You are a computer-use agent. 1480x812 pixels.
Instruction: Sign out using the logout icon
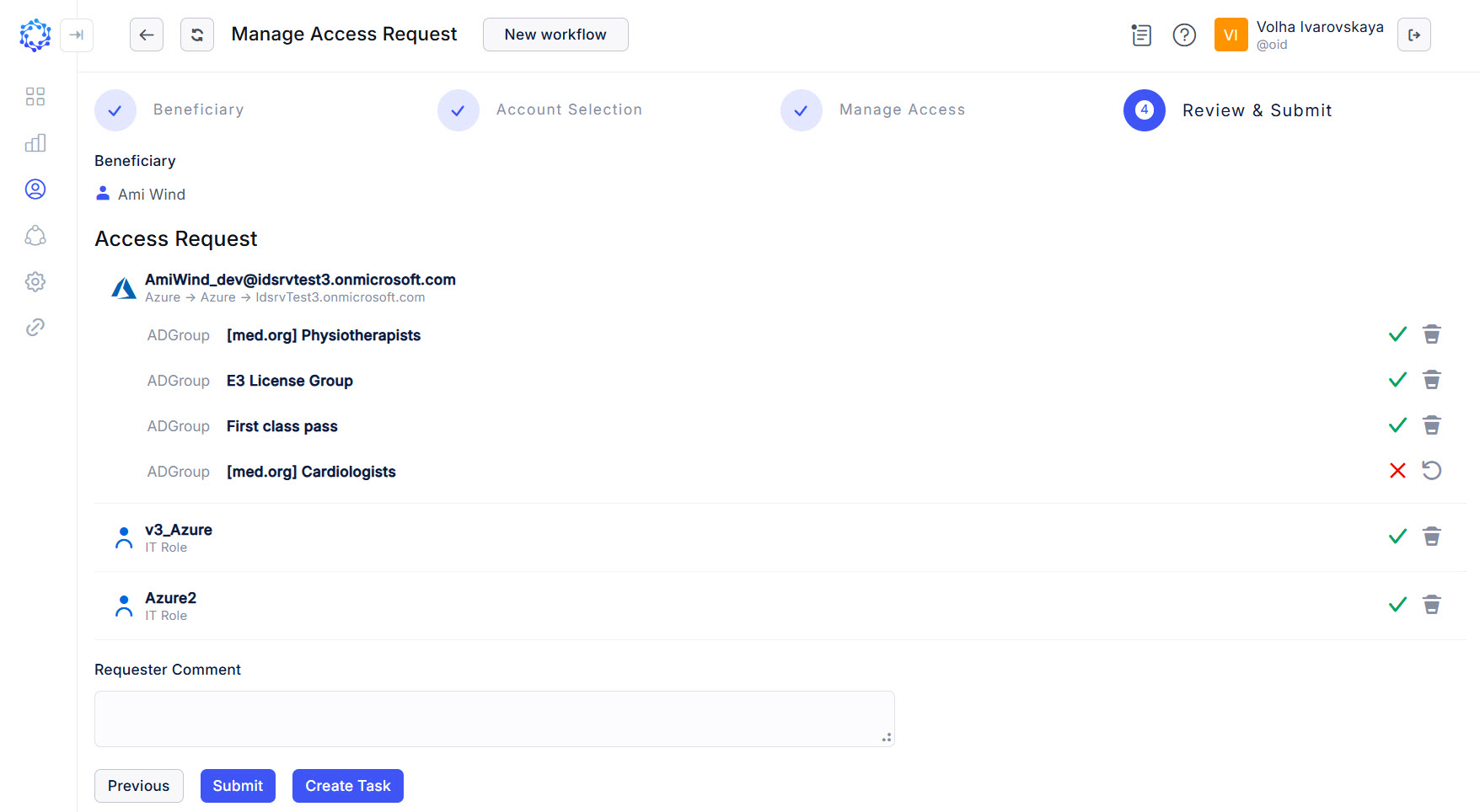coord(1414,35)
